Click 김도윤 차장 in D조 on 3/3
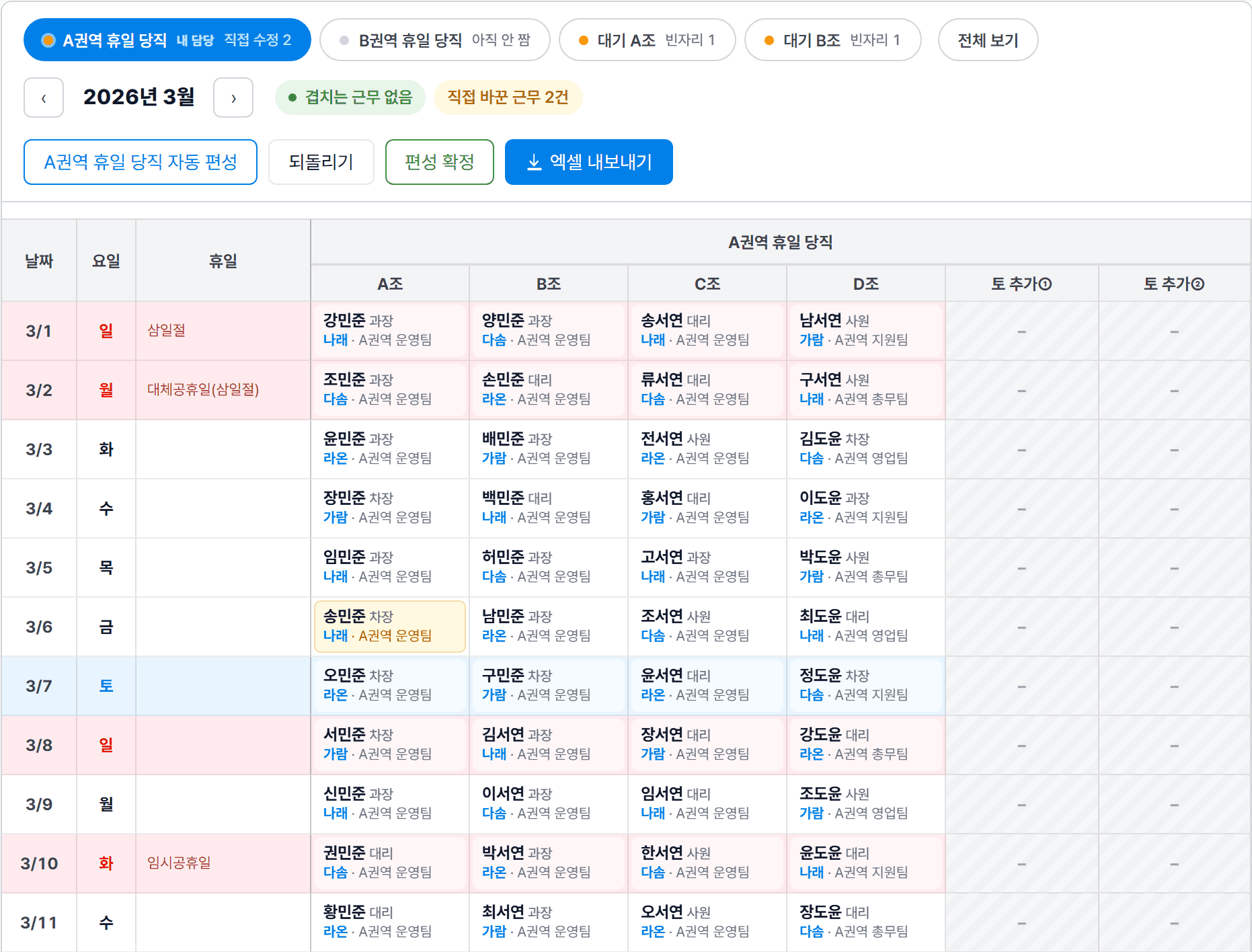This screenshot has height=952, width=1252. (866, 449)
